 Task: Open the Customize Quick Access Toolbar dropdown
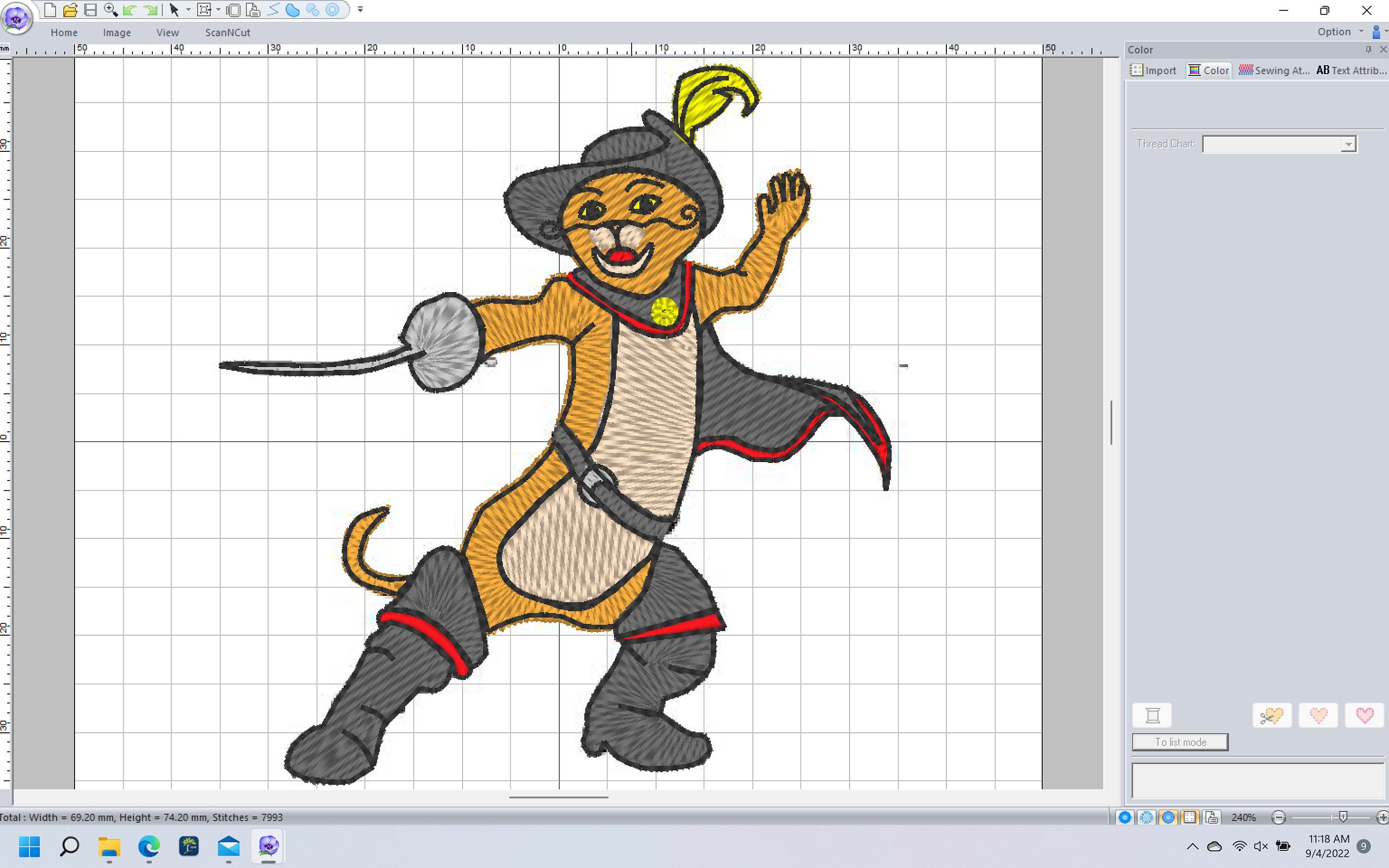coord(361,10)
